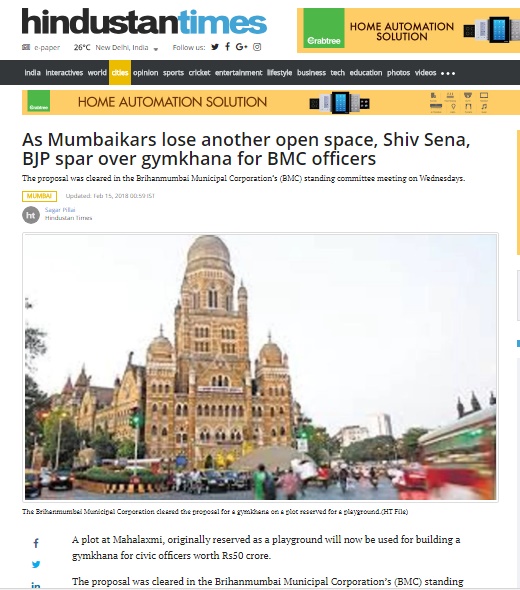Open the Hindustan Times Twitter page icon
This screenshot has width=520, height=590.
[215, 47]
